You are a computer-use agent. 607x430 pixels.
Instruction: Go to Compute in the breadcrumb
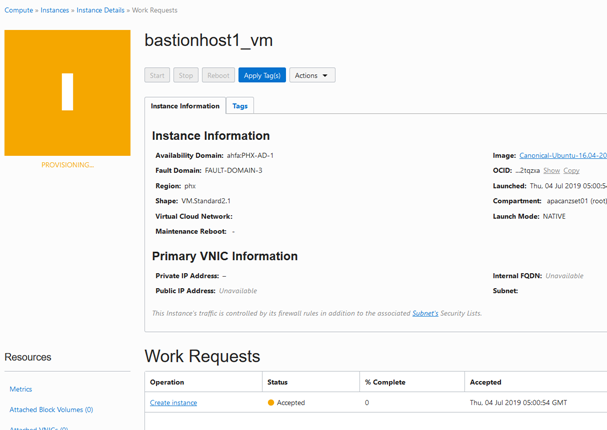click(x=19, y=10)
